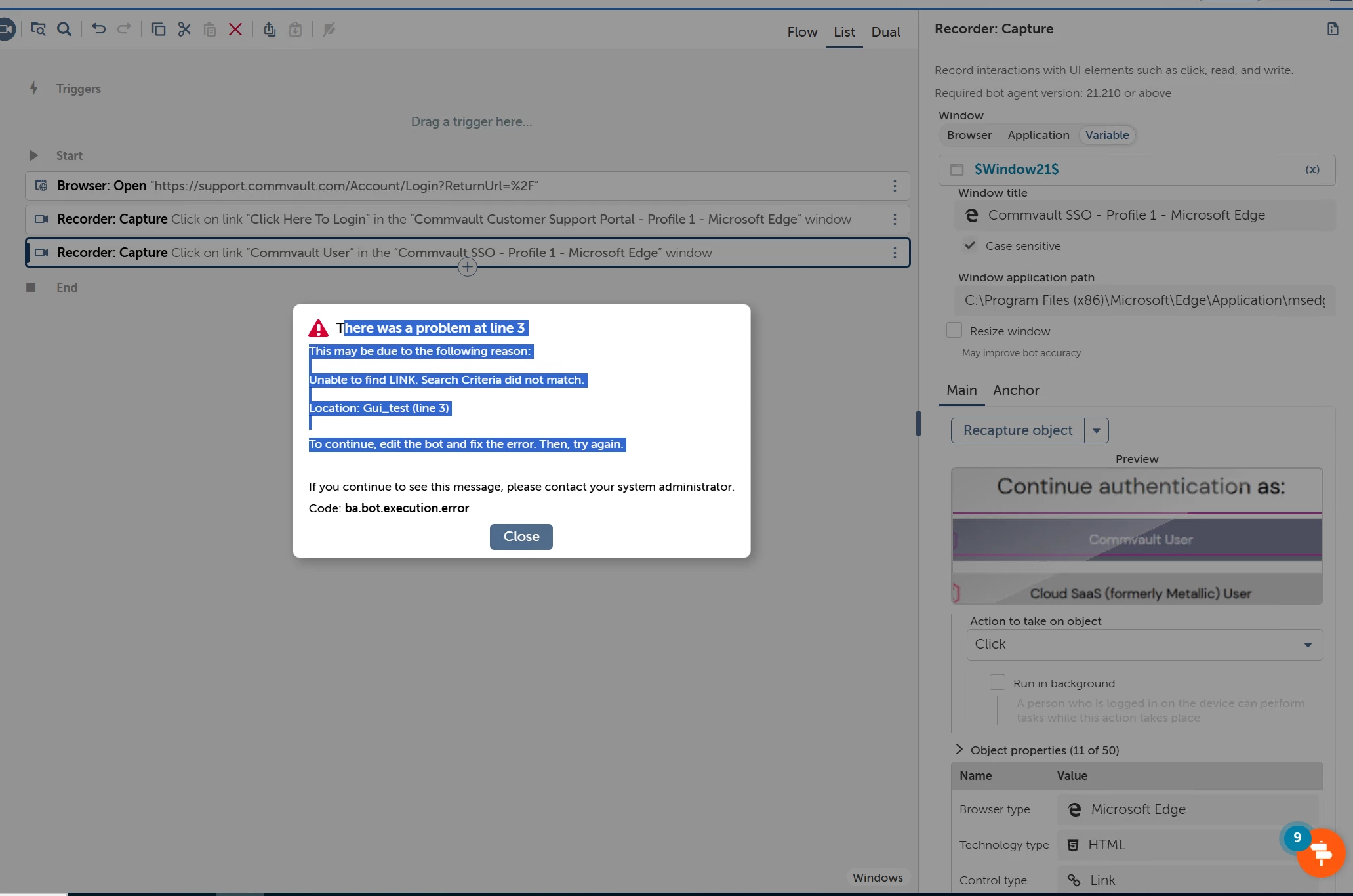Expand the Start section triangle
1353x896 pixels.
pos(33,155)
